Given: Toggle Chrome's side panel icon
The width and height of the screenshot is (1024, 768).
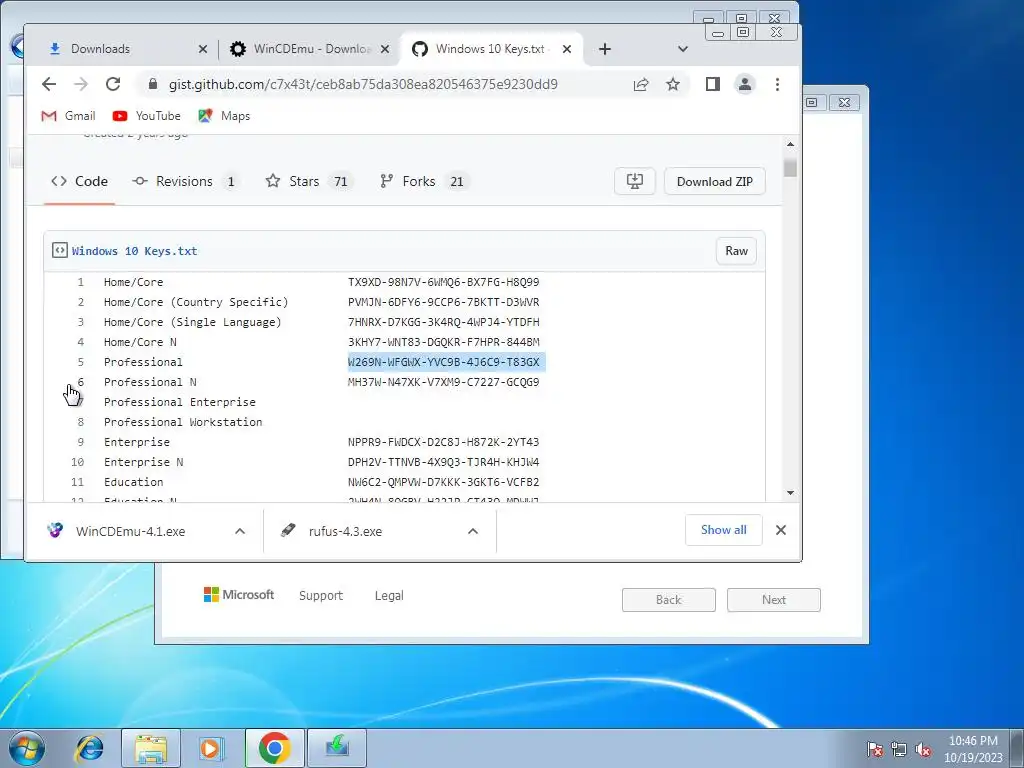Looking at the screenshot, I should [712, 84].
